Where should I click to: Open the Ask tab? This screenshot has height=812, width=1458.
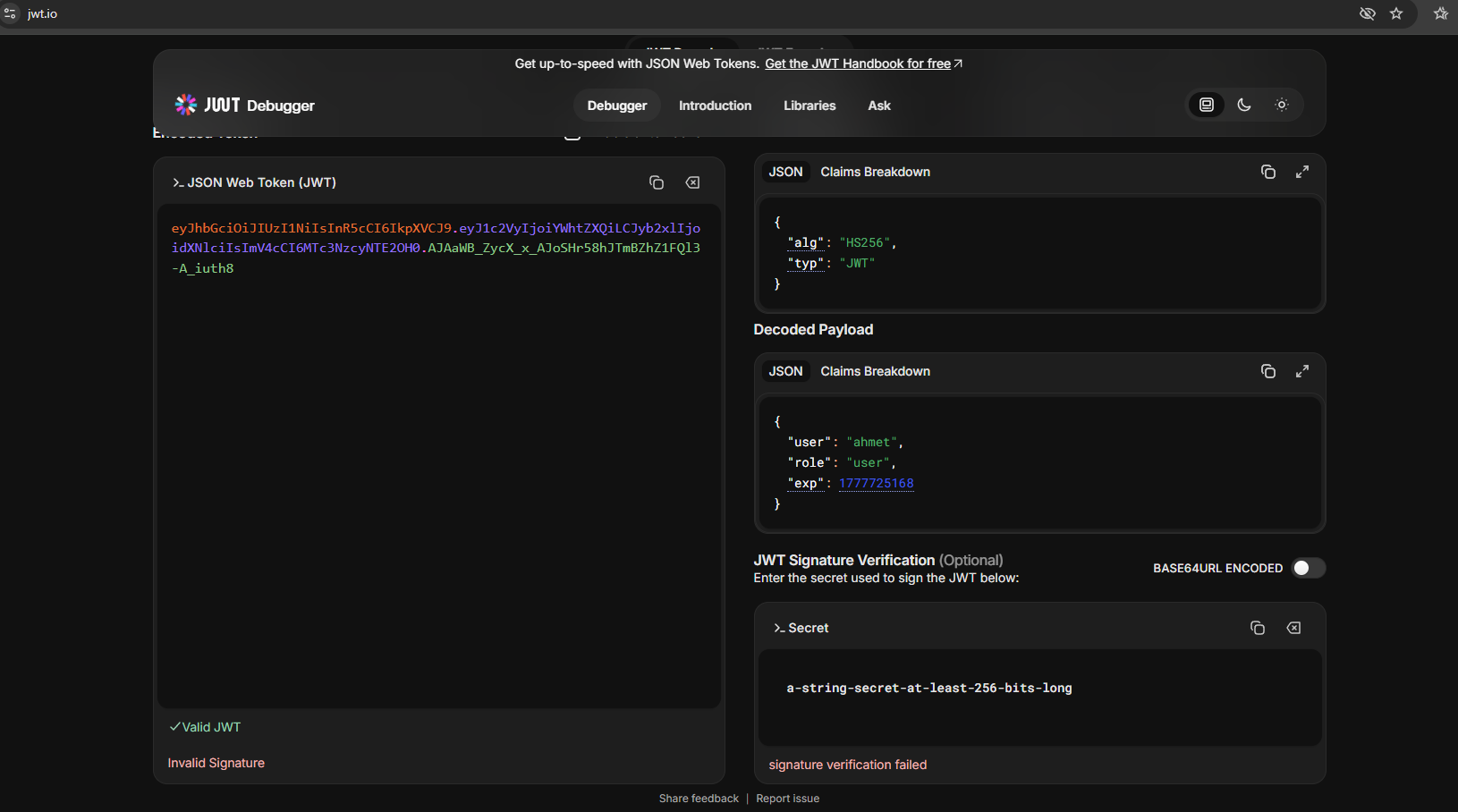879,106
